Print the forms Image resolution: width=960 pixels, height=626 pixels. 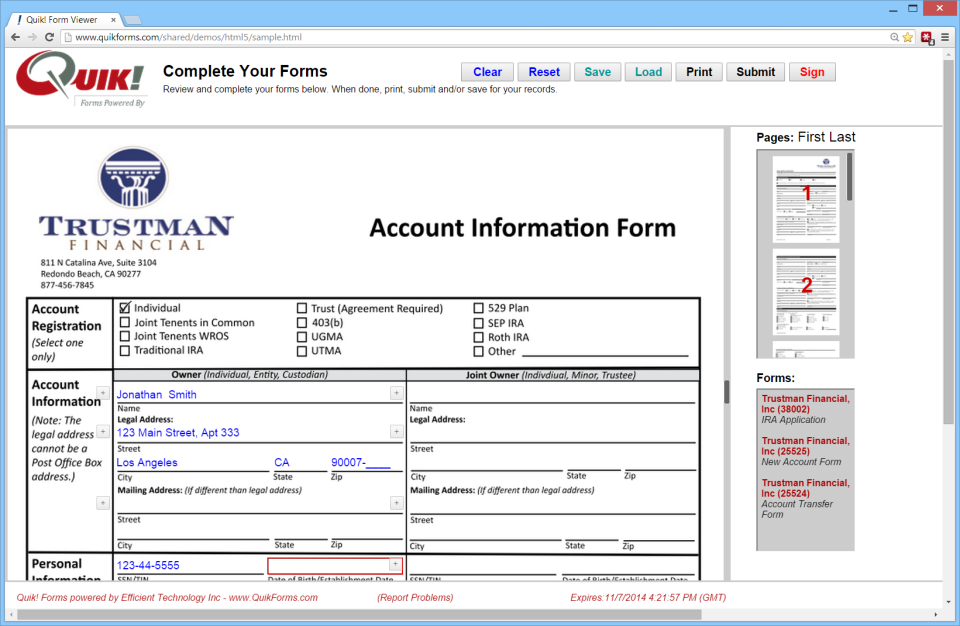point(699,72)
